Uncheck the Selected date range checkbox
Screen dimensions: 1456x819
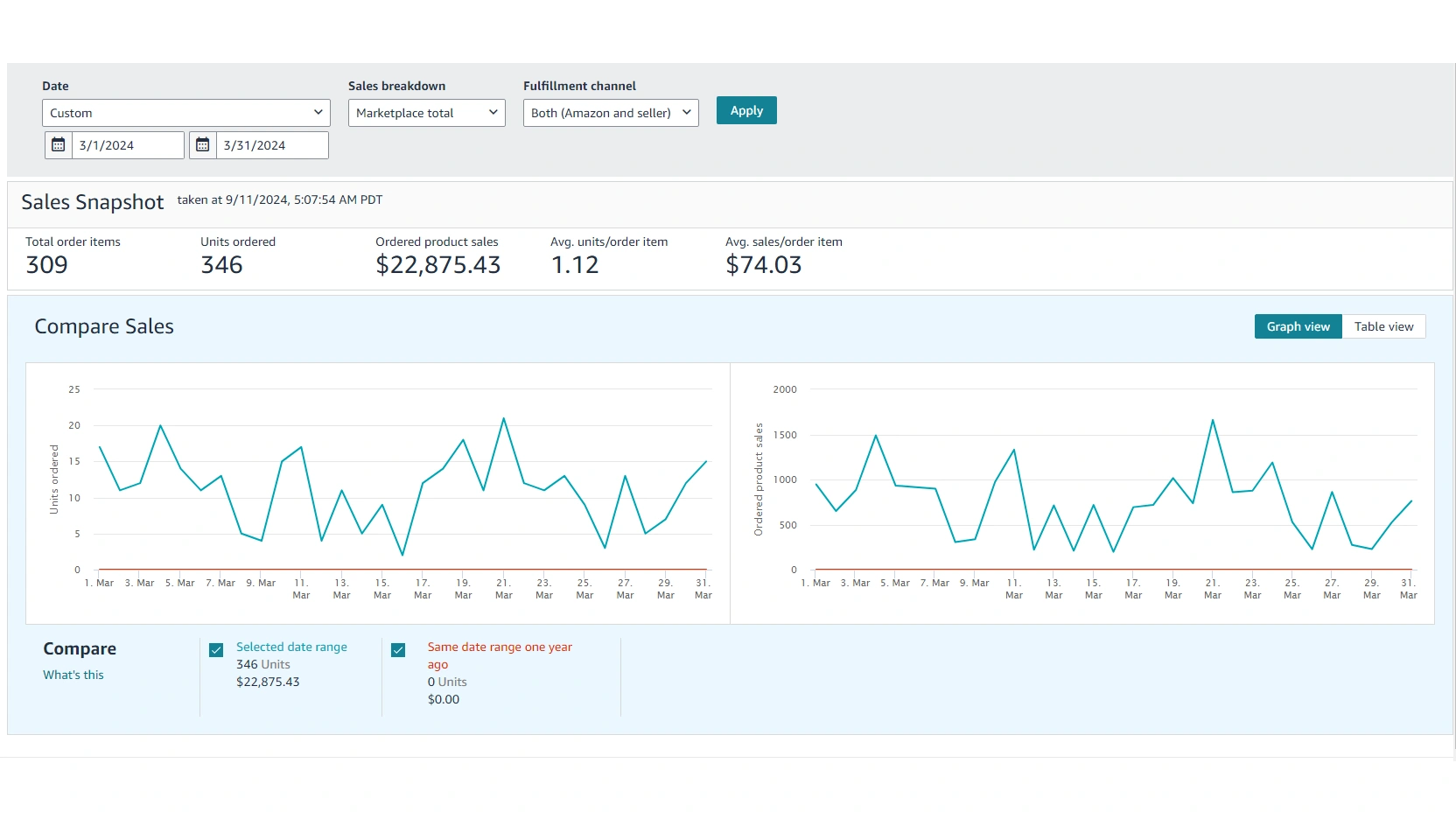point(216,650)
